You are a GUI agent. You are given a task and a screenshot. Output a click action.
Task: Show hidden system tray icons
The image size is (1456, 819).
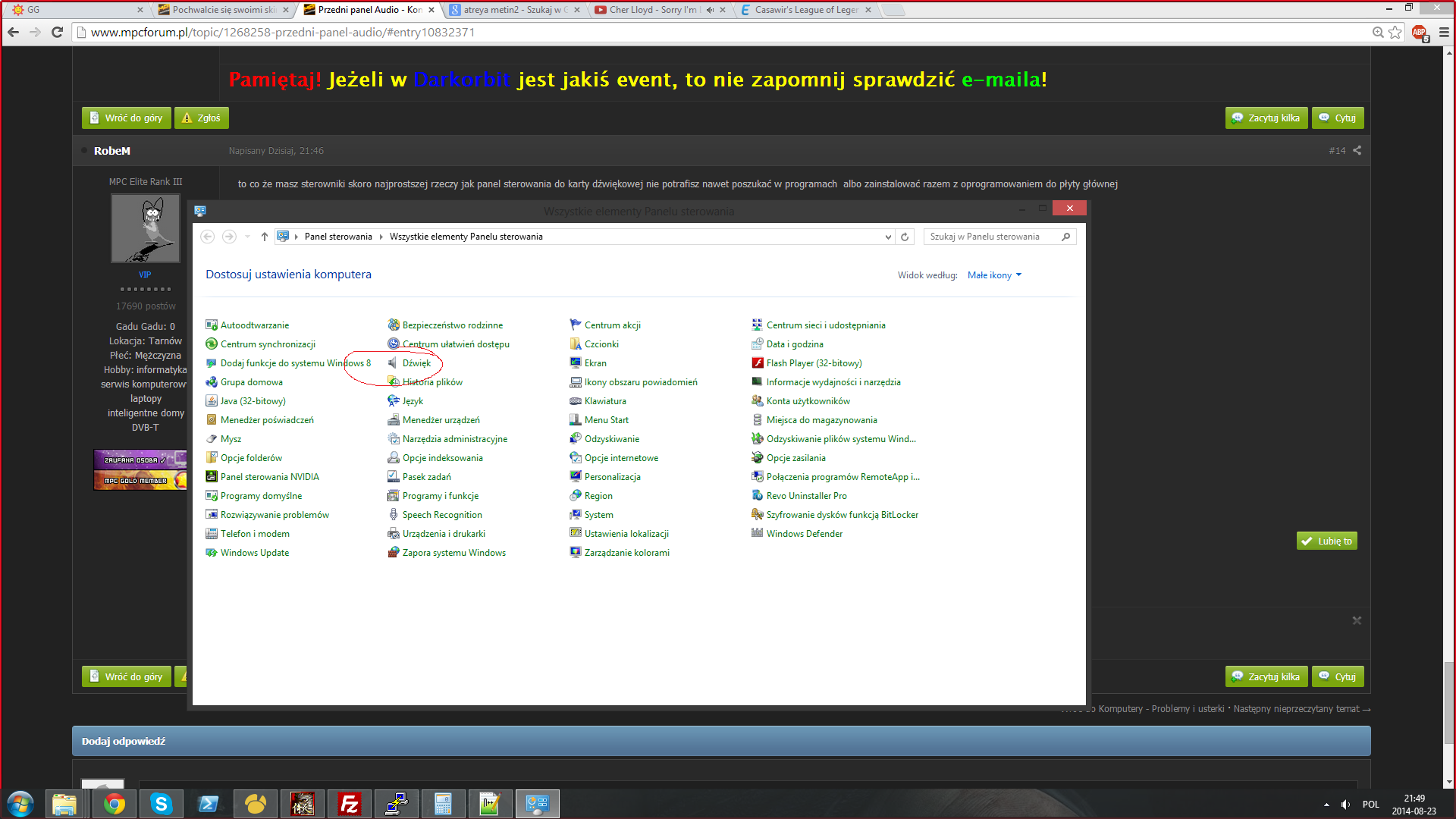click(1326, 805)
